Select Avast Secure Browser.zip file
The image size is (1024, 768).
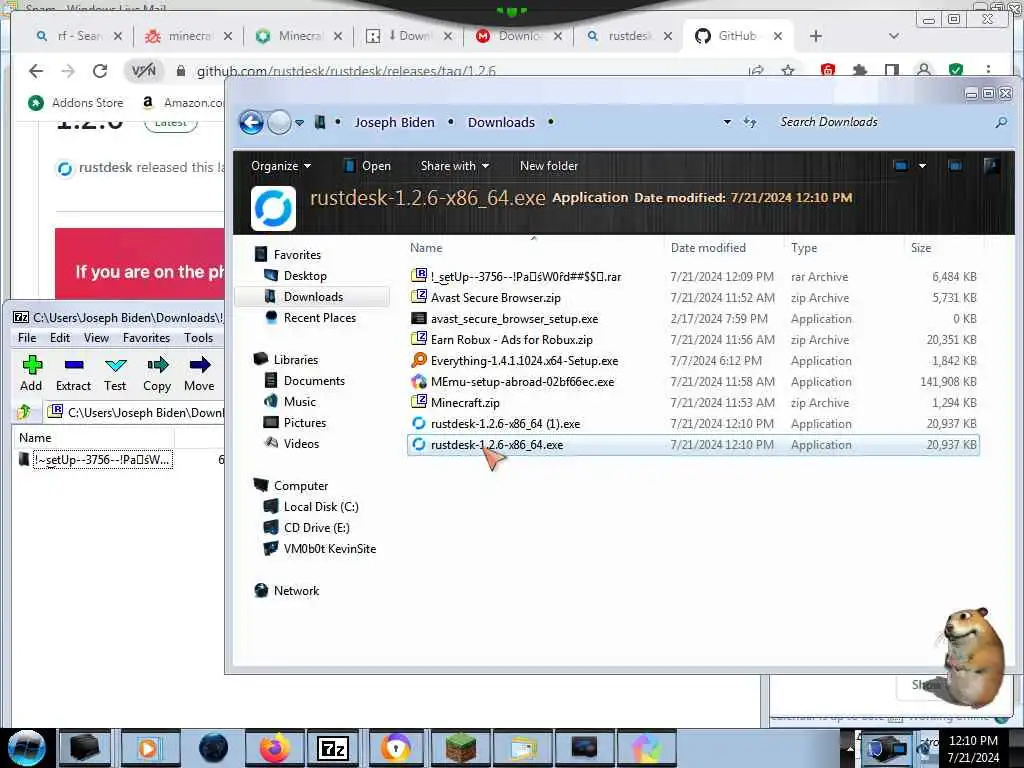click(693, 298)
